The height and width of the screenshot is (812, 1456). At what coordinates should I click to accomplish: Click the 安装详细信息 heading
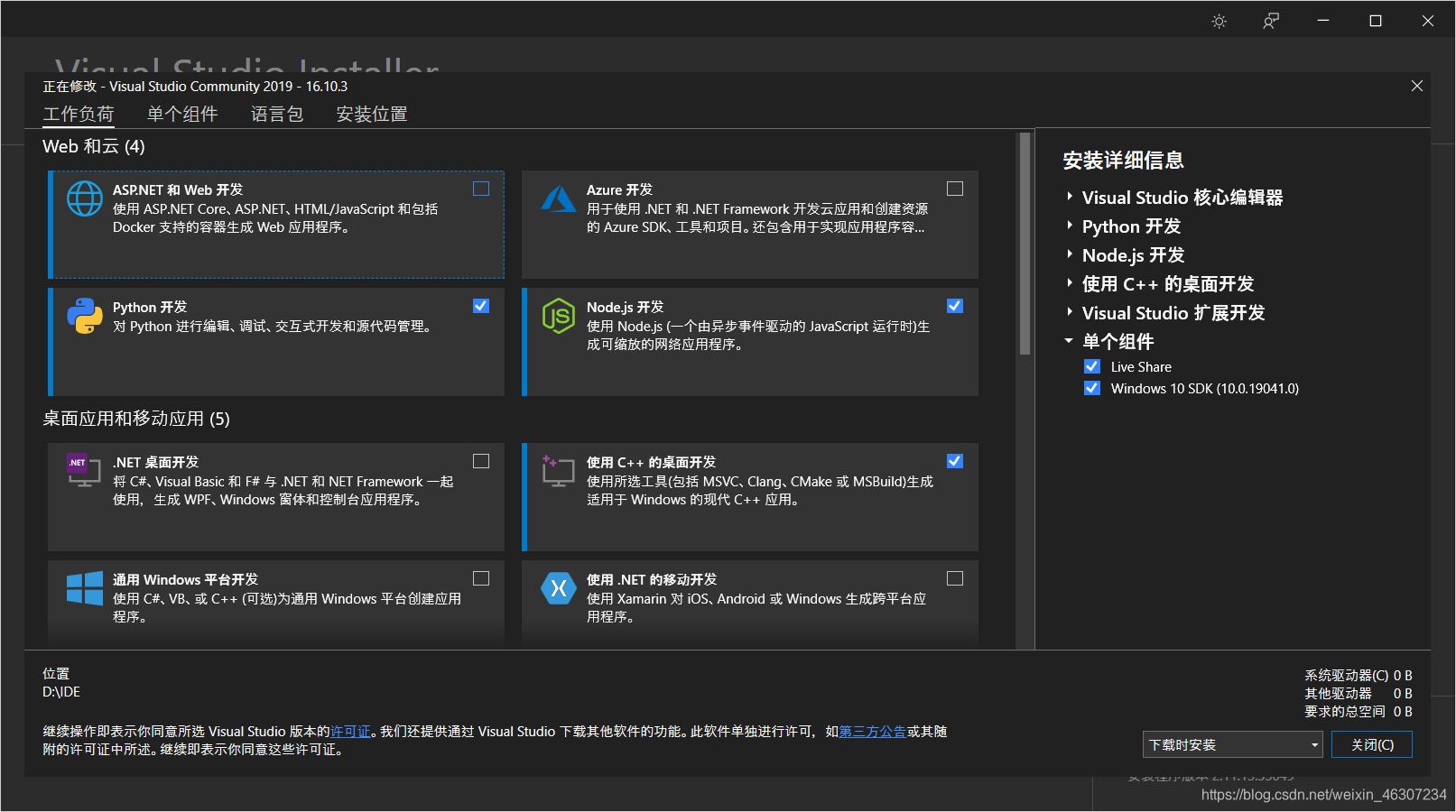point(1123,161)
